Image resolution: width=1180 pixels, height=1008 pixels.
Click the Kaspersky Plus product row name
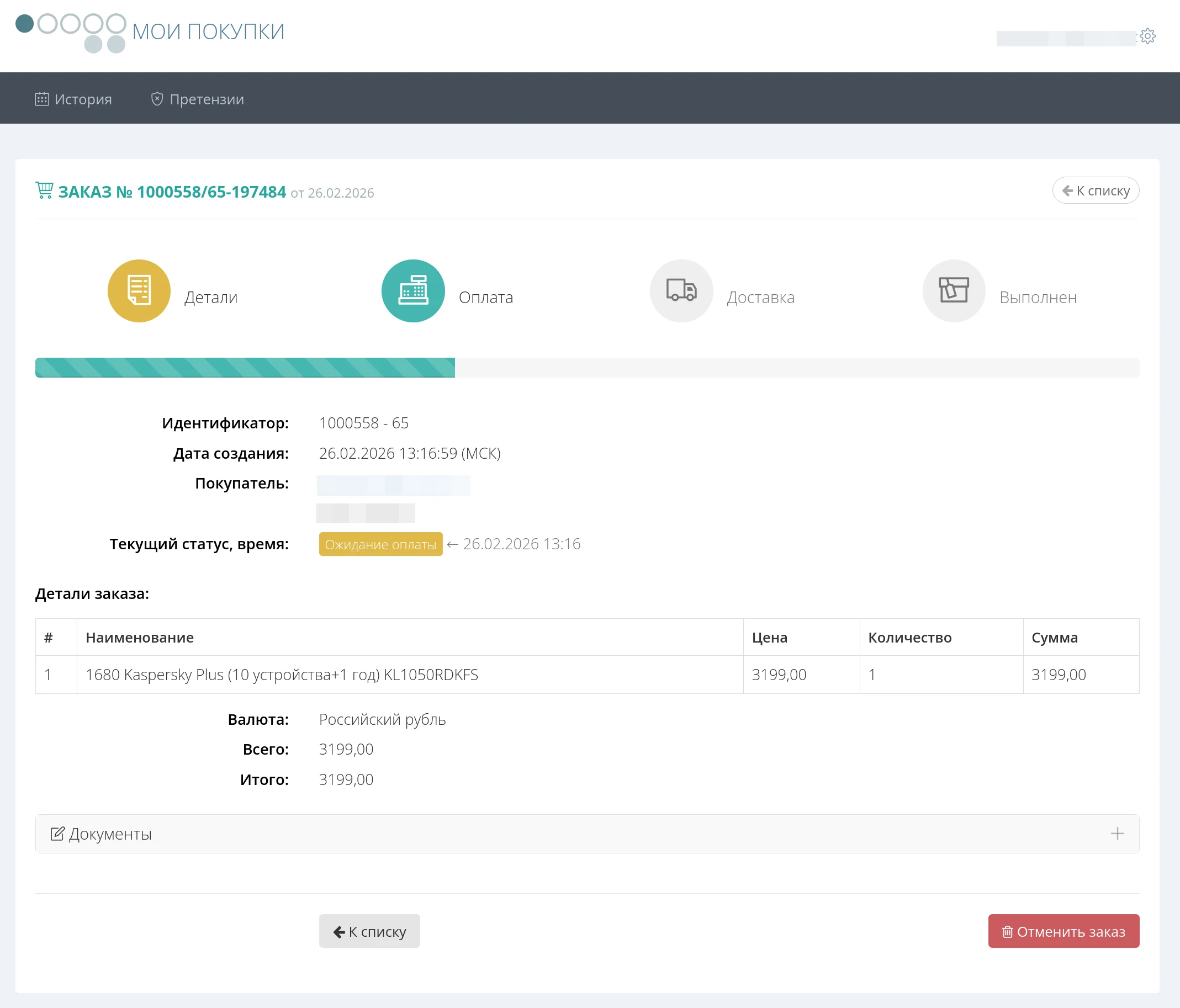[x=282, y=675]
